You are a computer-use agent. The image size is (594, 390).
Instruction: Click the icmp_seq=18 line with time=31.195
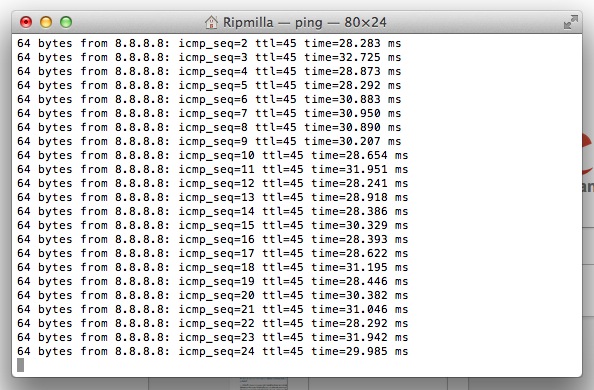point(212,268)
